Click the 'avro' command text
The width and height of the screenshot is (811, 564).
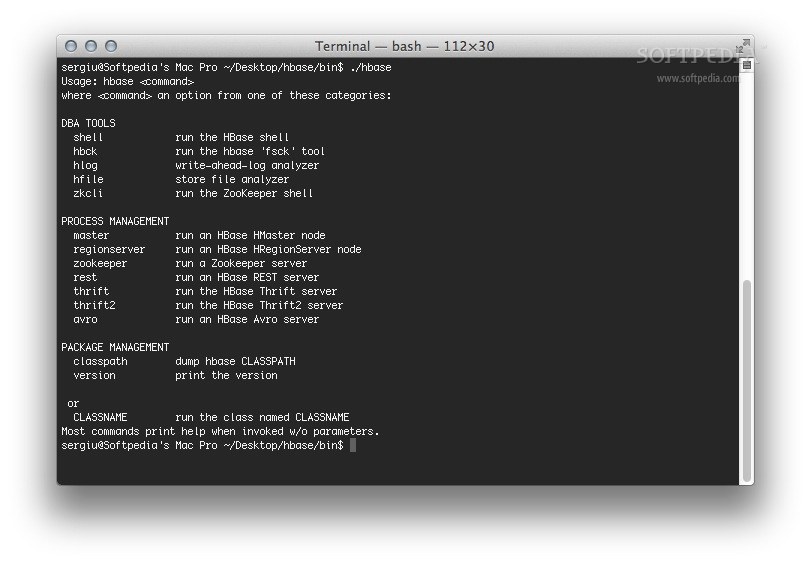[x=85, y=319]
